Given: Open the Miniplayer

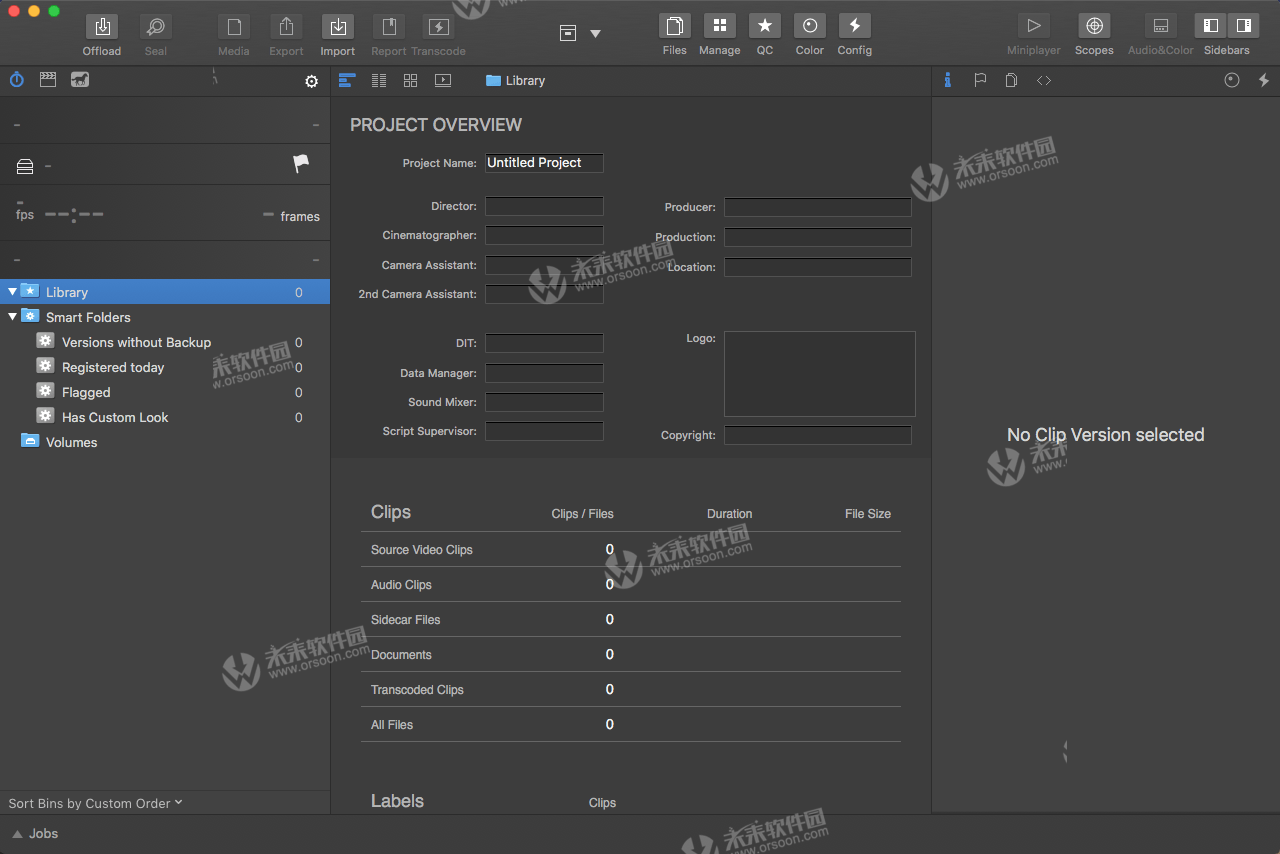Looking at the screenshot, I should pos(1034,26).
